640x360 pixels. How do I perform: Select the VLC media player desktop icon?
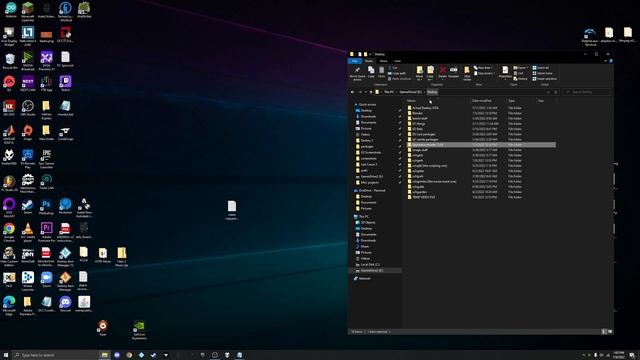[28, 232]
